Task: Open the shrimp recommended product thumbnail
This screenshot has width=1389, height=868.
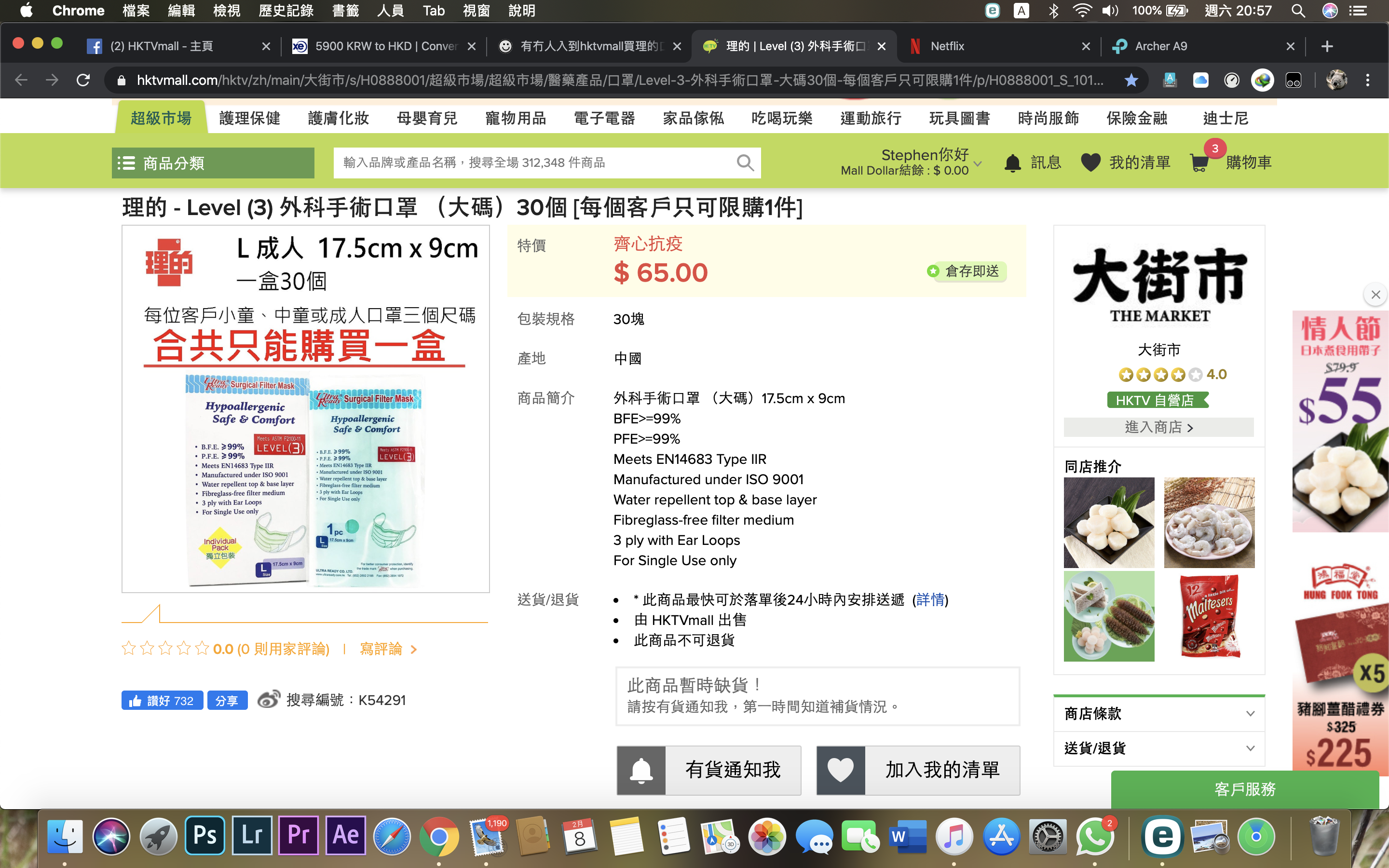Action: click(1210, 522)
